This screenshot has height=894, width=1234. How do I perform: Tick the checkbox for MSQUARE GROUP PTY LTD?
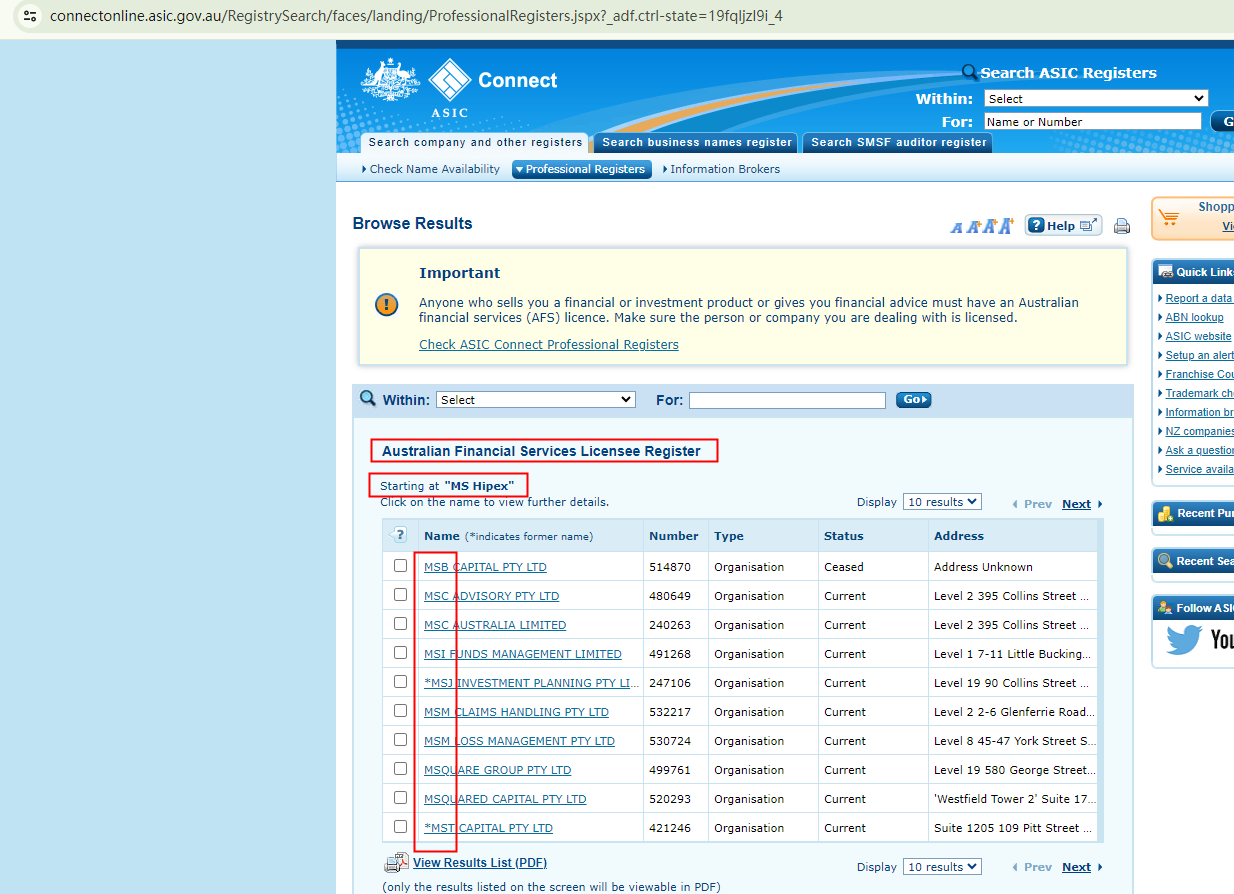click(x=400, y=768)
